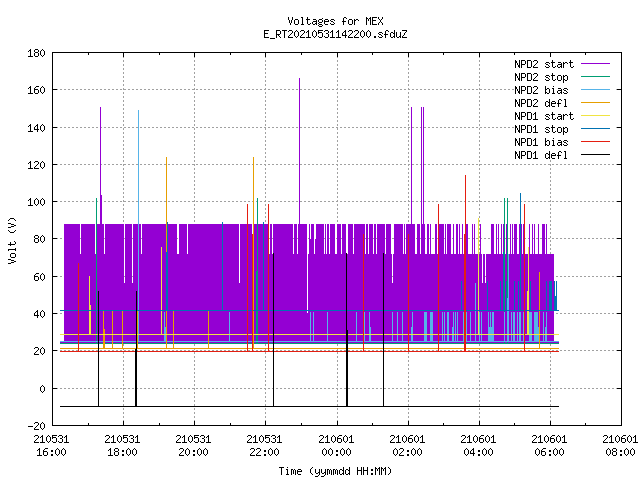Select the NPD2 start legend label
Viewport: 640px width, 480px height.
click(544, 64)
